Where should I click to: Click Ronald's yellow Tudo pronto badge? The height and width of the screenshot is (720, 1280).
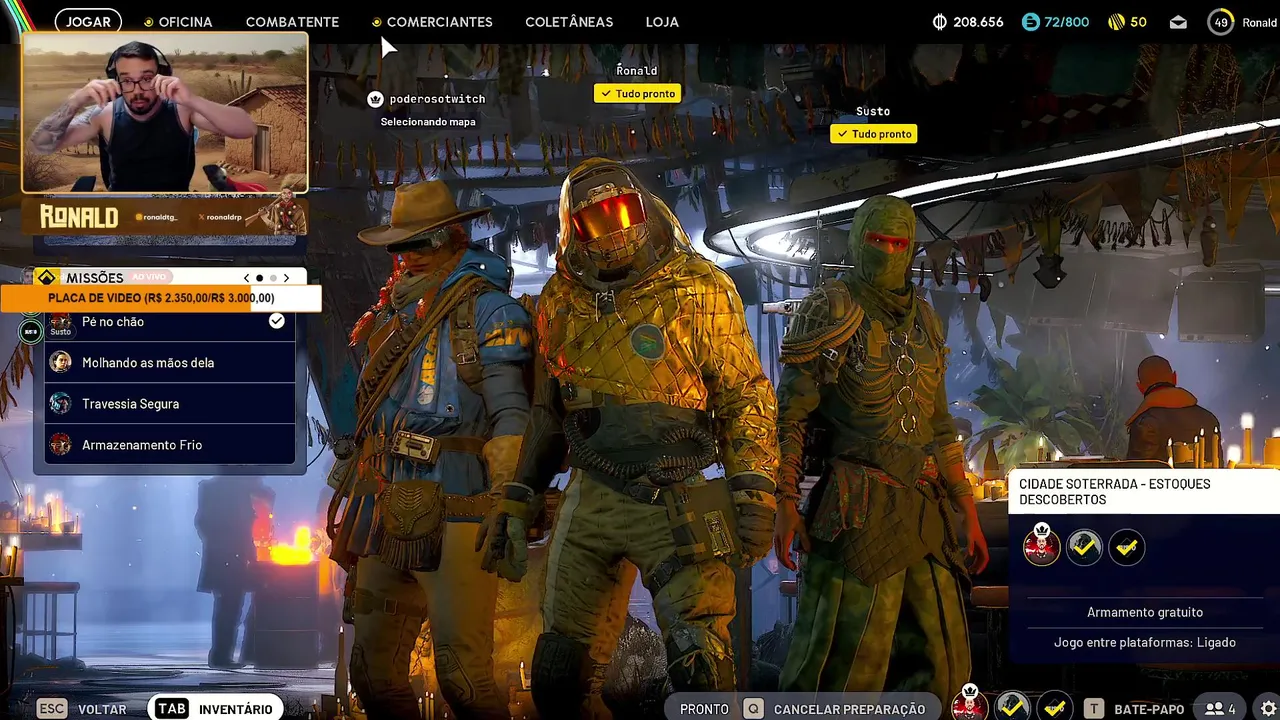pyautogui.click(x=637, y=93)
